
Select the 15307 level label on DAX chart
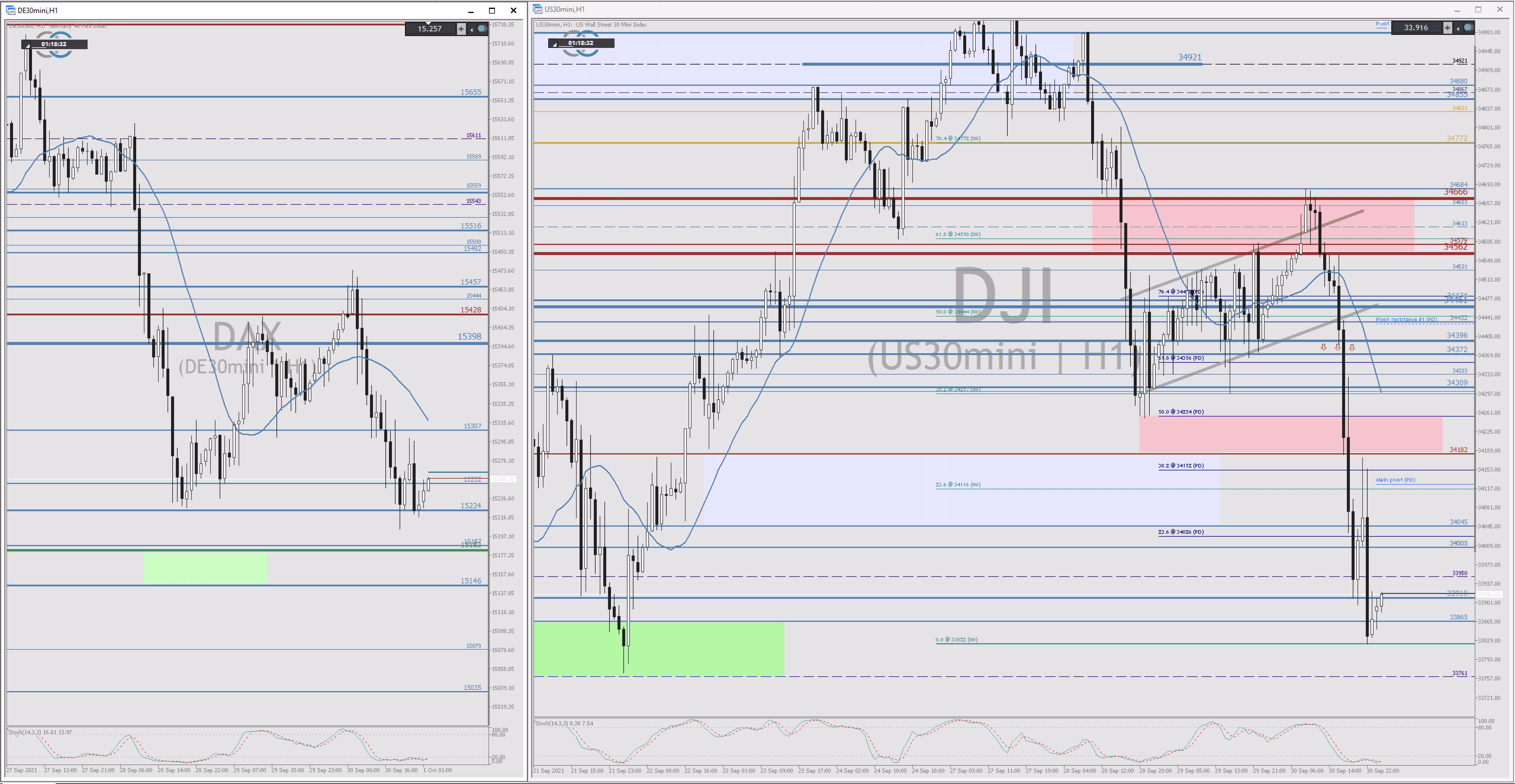tap(472, 426)
